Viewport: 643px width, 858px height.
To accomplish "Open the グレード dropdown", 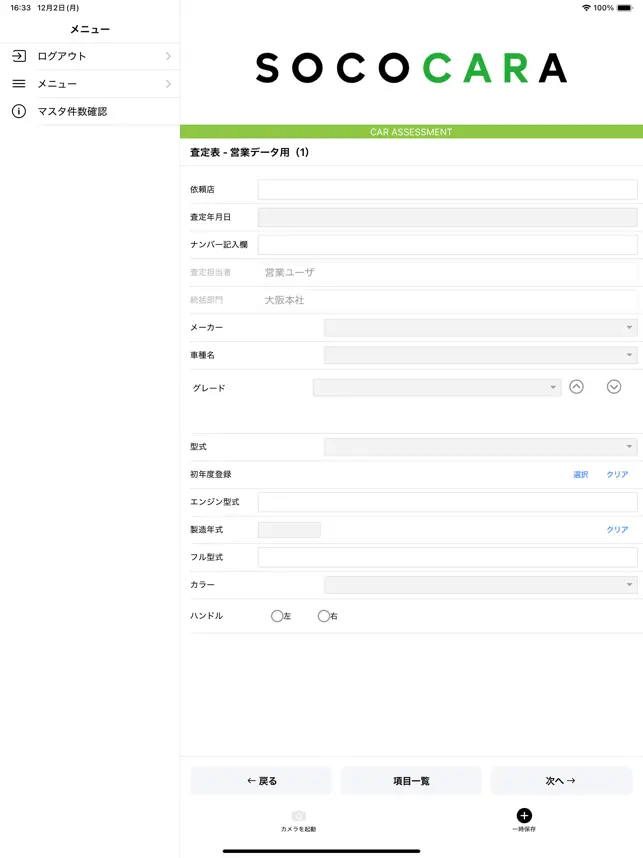I will [437, 387].
